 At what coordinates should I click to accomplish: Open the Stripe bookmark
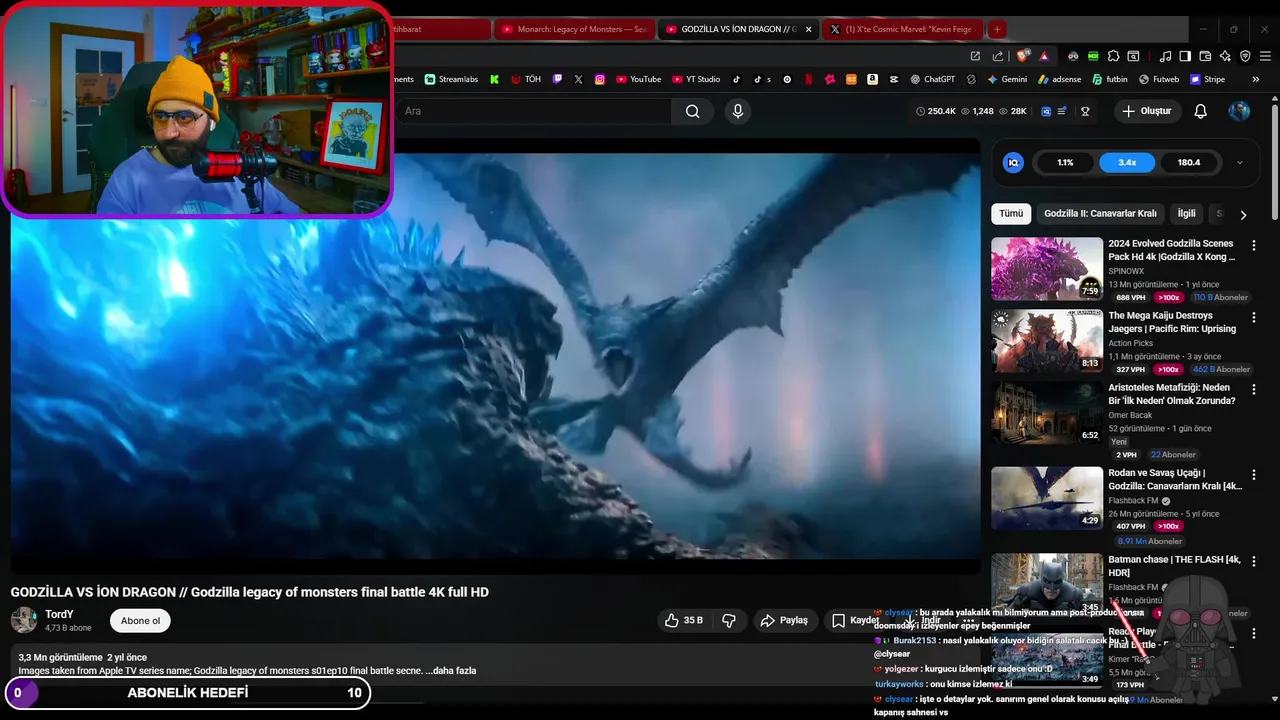[x=1207, y=79]
